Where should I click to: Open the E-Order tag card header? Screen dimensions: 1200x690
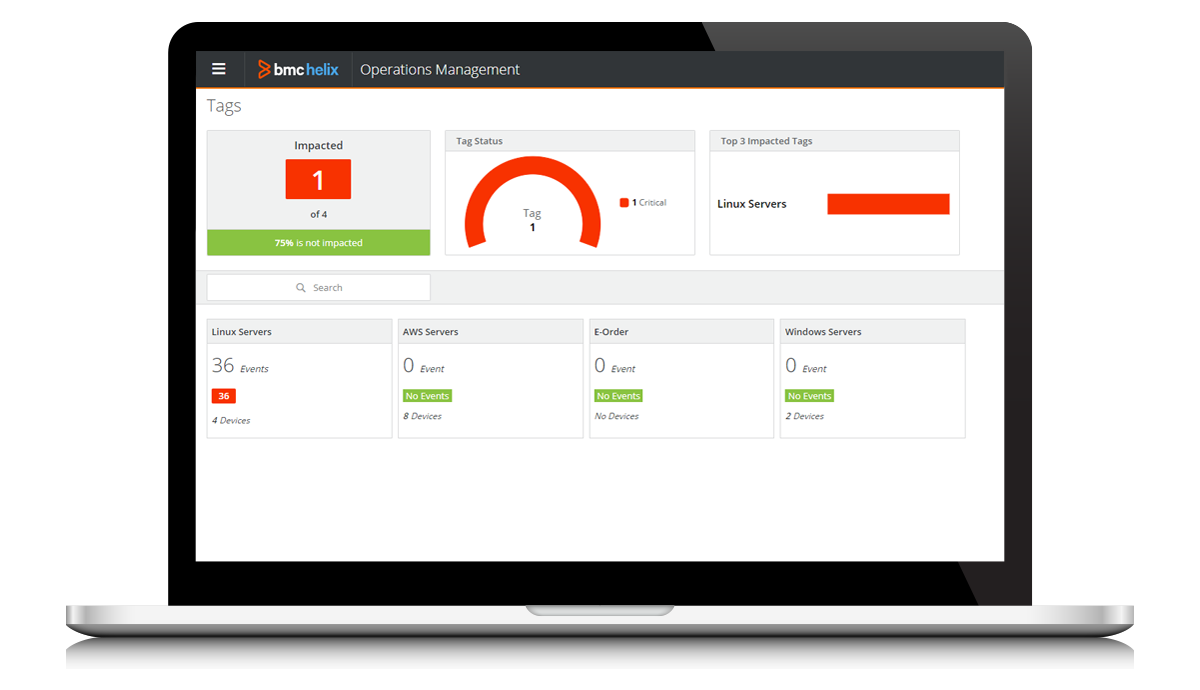(681, 332)
